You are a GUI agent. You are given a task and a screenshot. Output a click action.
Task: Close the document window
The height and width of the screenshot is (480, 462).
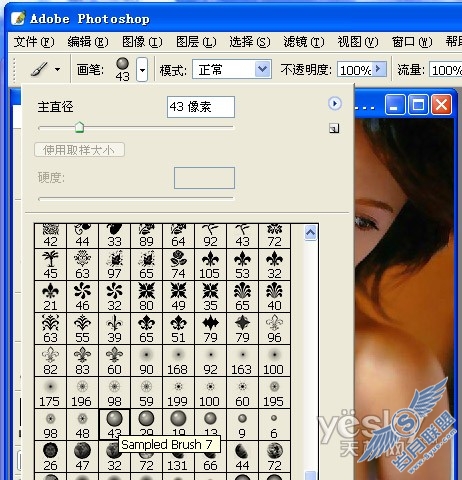[442, 105]
